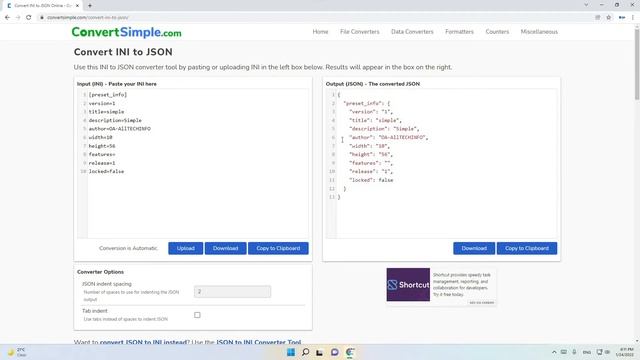
Task: Reload the page with refresh icon
Action: coord(29,18)
